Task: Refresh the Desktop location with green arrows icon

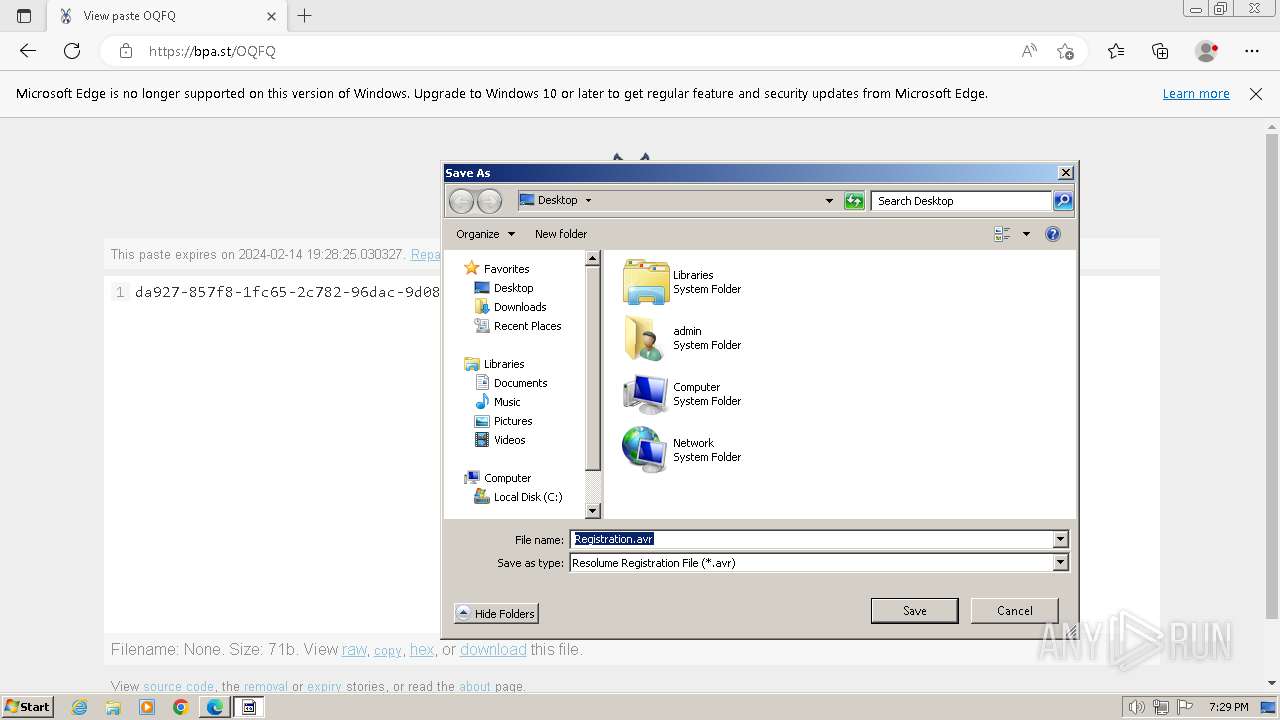Action: coord(854,201)
